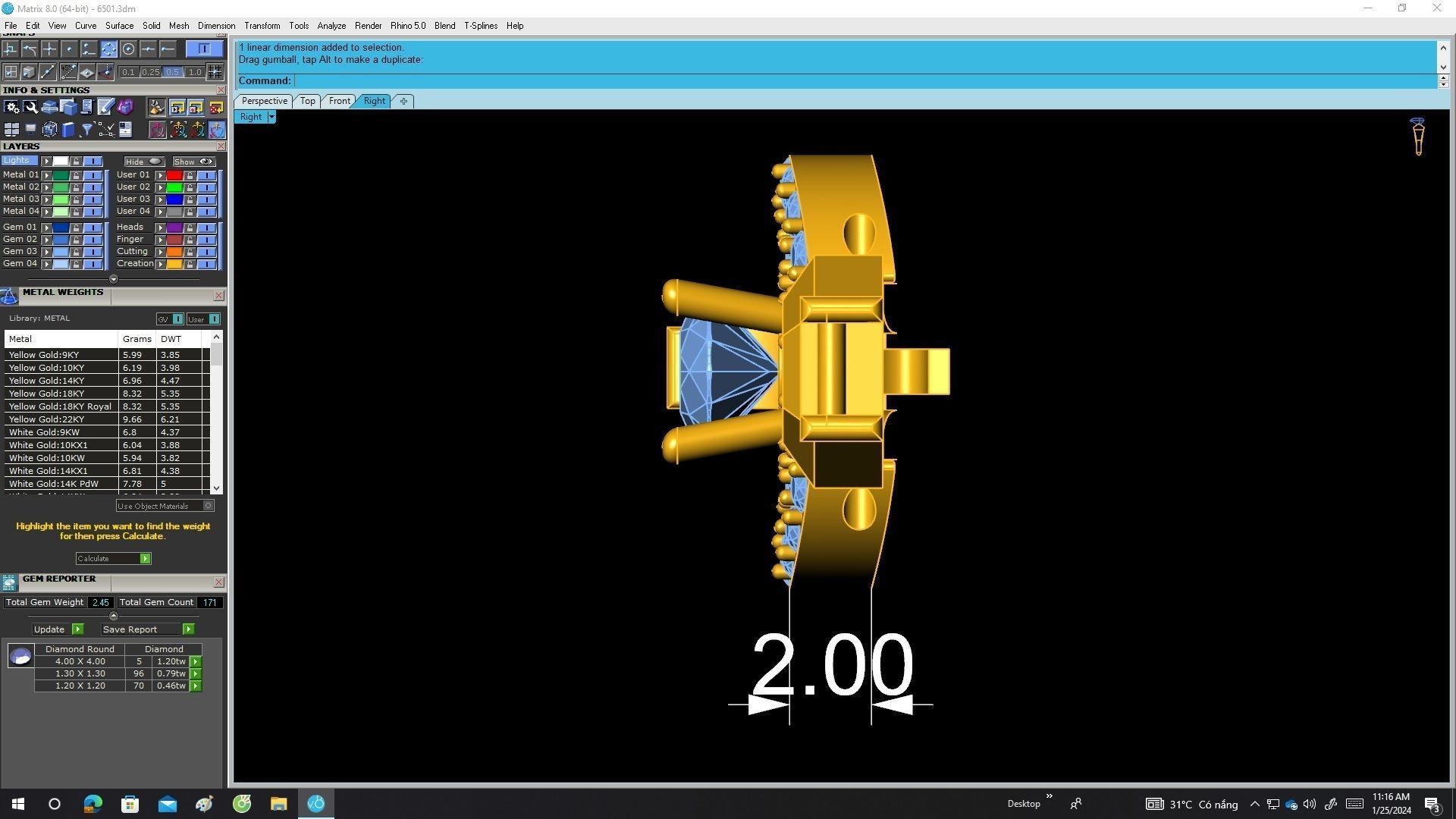
Task: Toggle the User 01 layer on/off switch
Action: click(x=206, y=175)
